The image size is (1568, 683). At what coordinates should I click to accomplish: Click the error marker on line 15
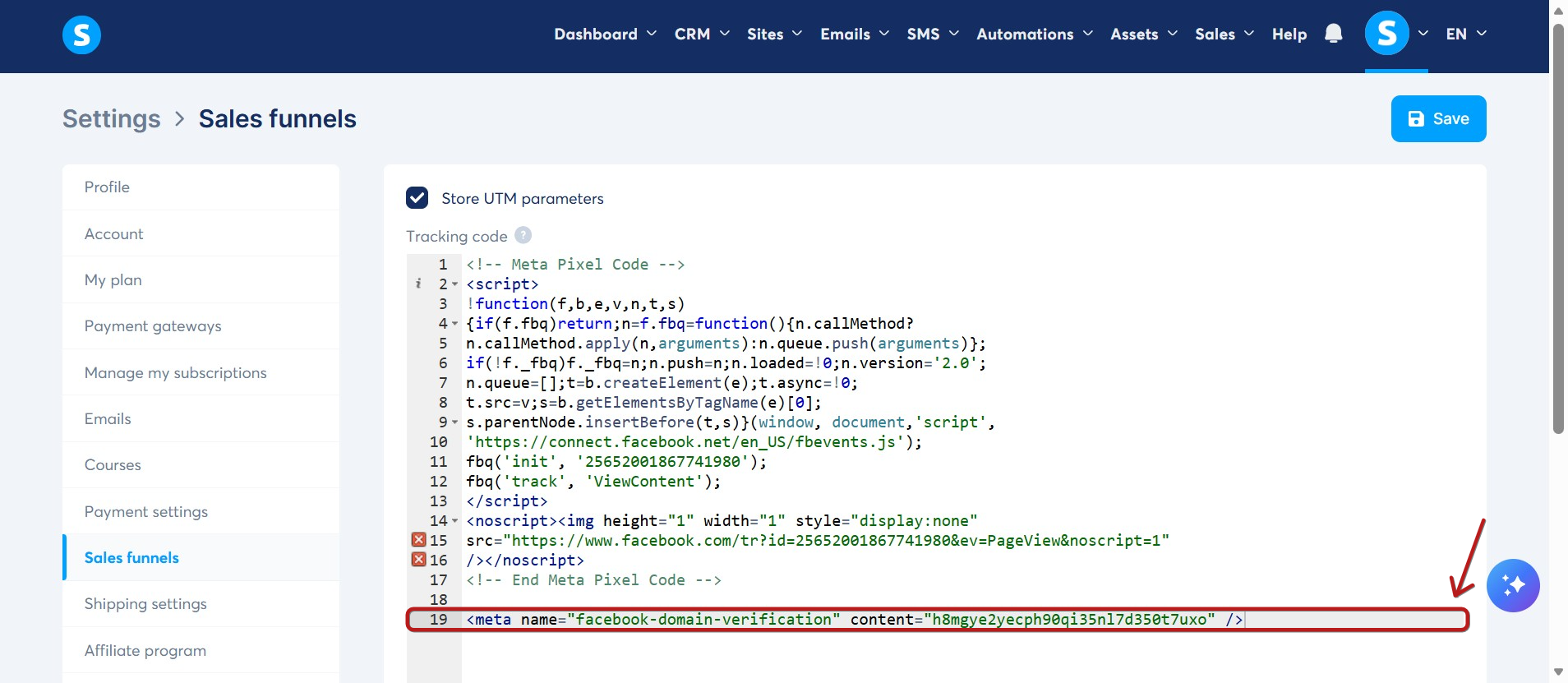418,540
